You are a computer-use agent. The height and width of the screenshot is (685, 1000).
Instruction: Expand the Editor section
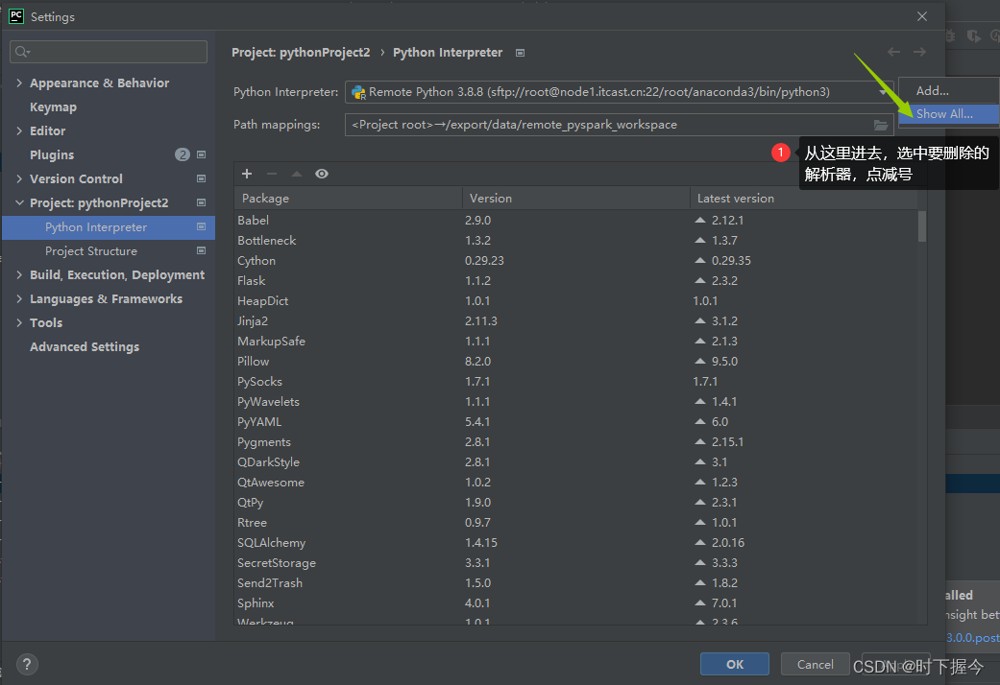coord(19,131)
